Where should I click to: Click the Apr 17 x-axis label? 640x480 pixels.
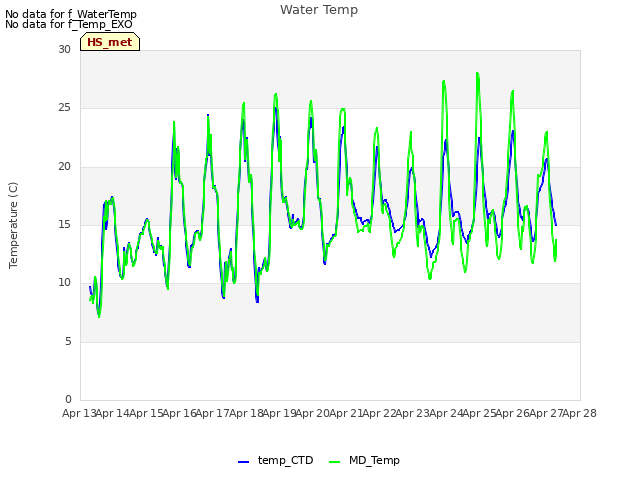click(212, 413)
